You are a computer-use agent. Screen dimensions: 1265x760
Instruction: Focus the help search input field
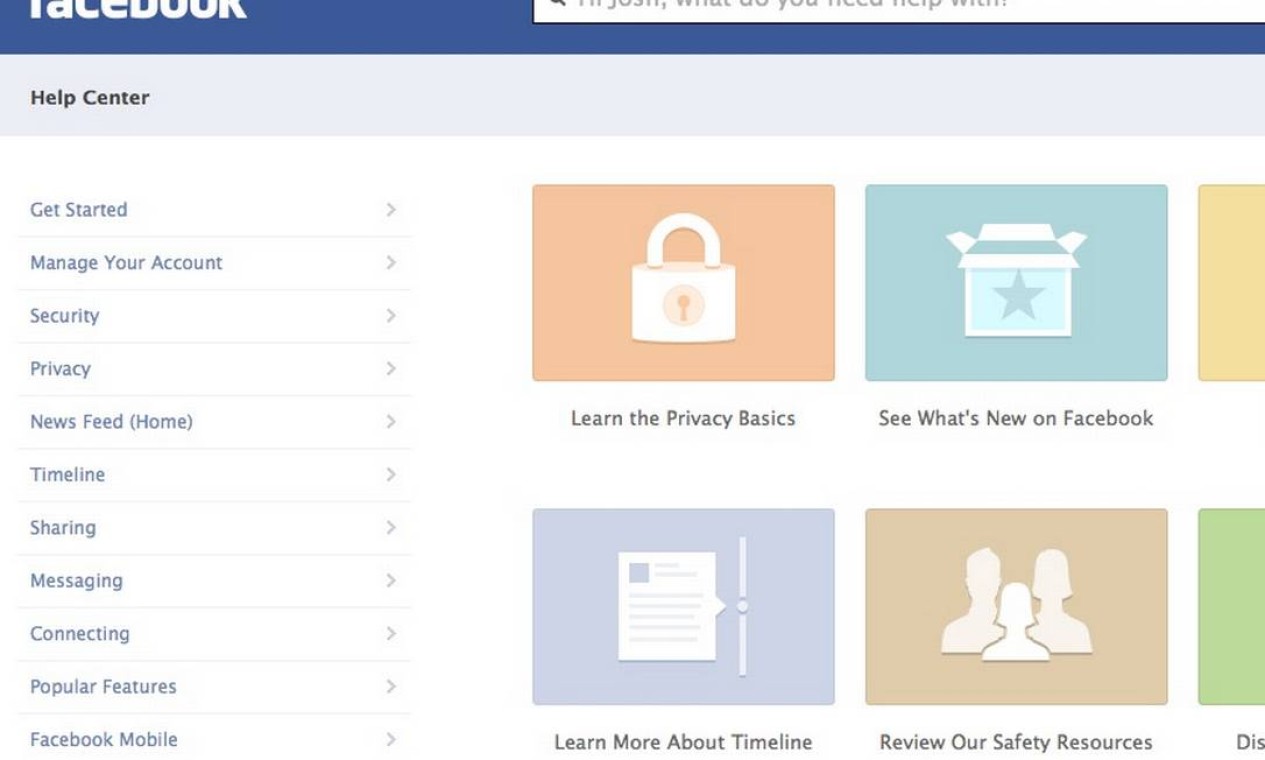pos(900,6)
